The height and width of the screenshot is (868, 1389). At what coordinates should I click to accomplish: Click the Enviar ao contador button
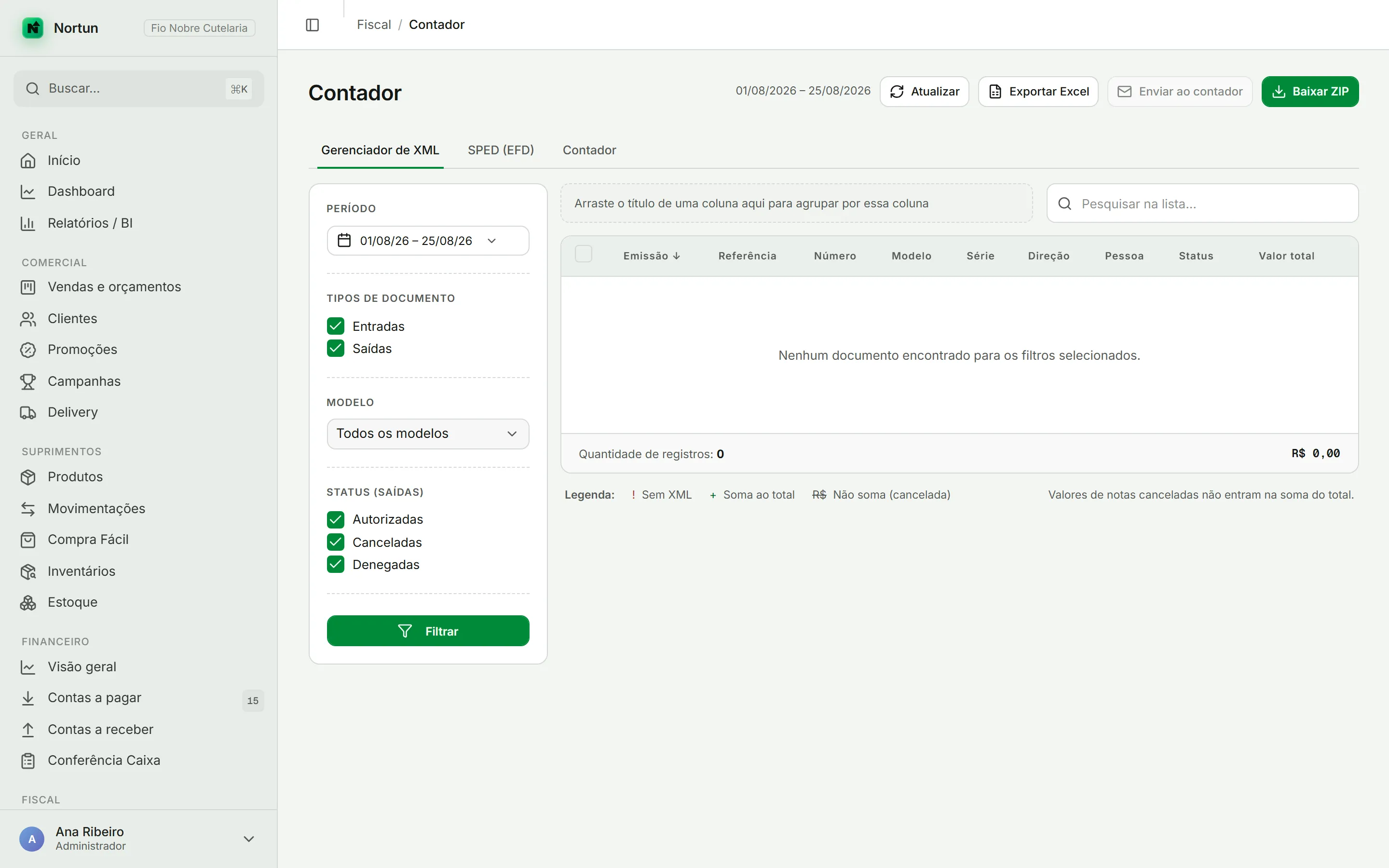[x=1180, y=91]
